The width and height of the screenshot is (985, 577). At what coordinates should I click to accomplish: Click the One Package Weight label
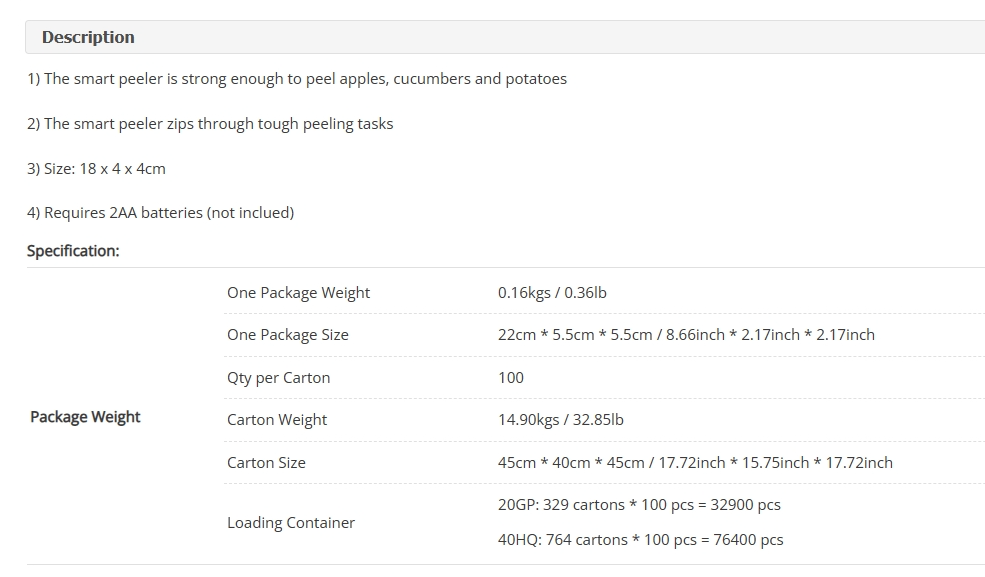298,293
